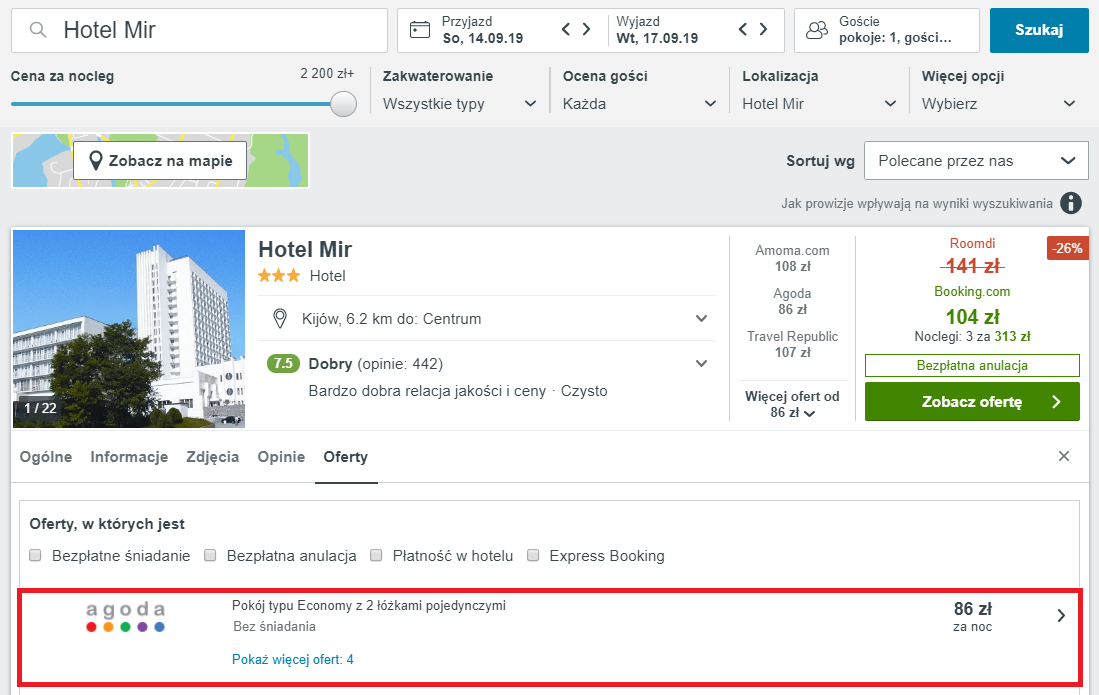Screen dimensions: 1099x695
Task: Enable the Bezpłatna anulacja filter checkbox
Action: 211,556
